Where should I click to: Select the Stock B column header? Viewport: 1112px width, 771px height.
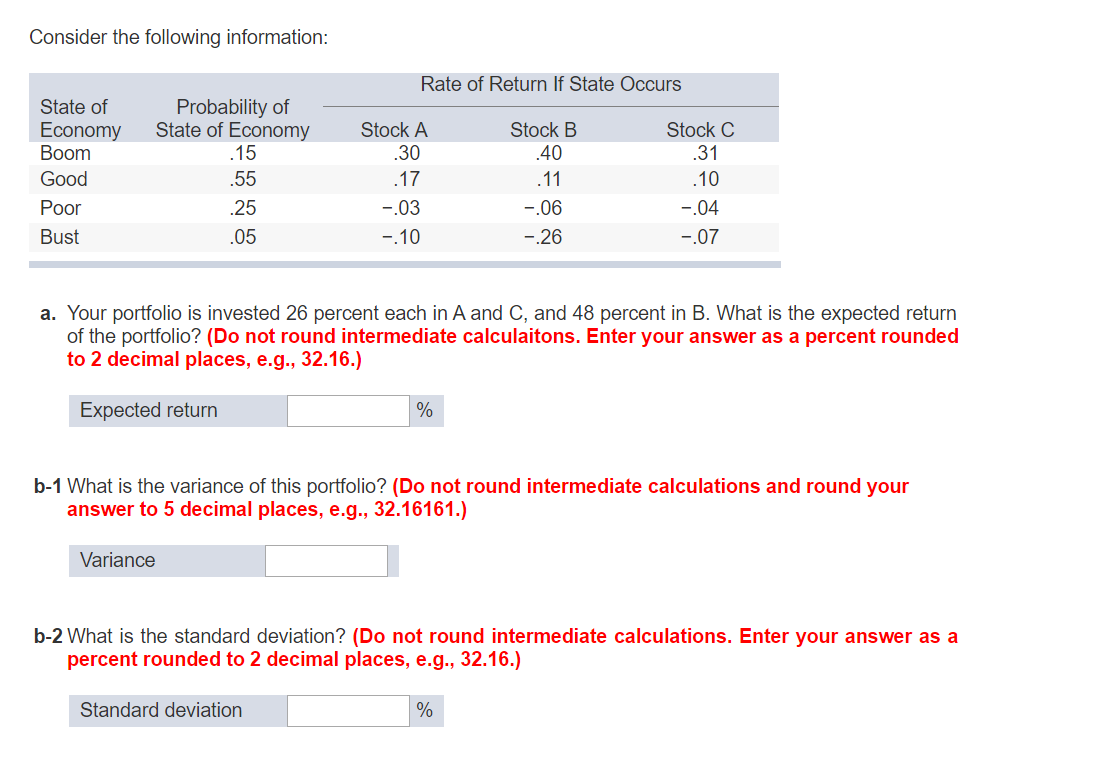tap(543, 129)
